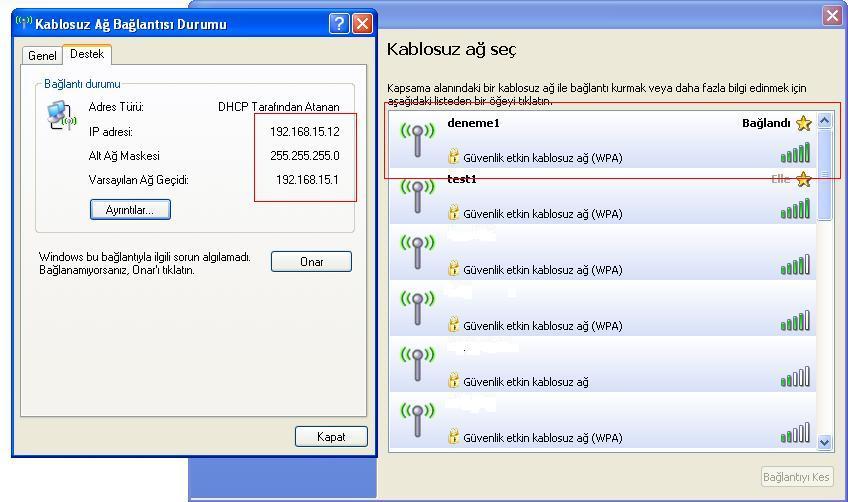
Task: Click the help question mark button in title bar
Action: (340, 23)
